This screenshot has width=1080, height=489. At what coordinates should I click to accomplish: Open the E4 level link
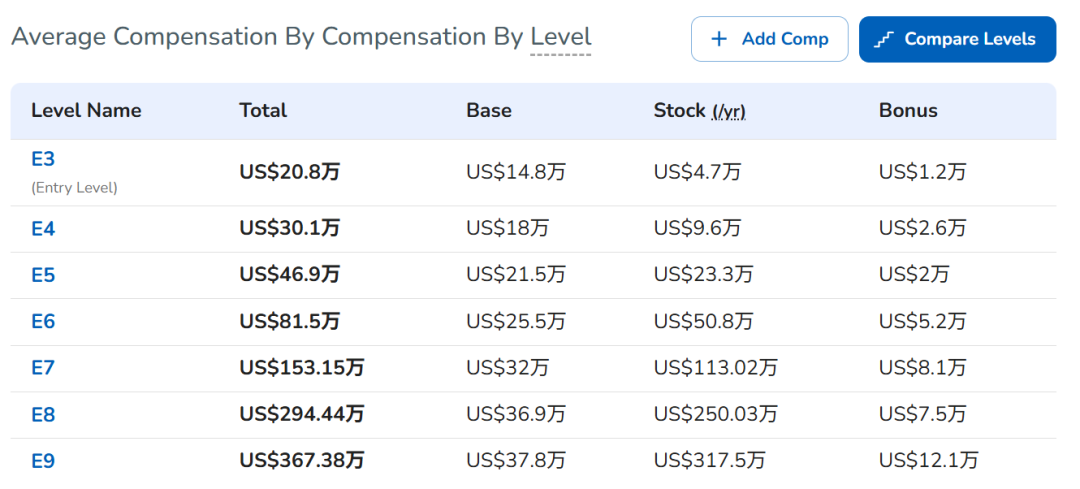(43, 229)
